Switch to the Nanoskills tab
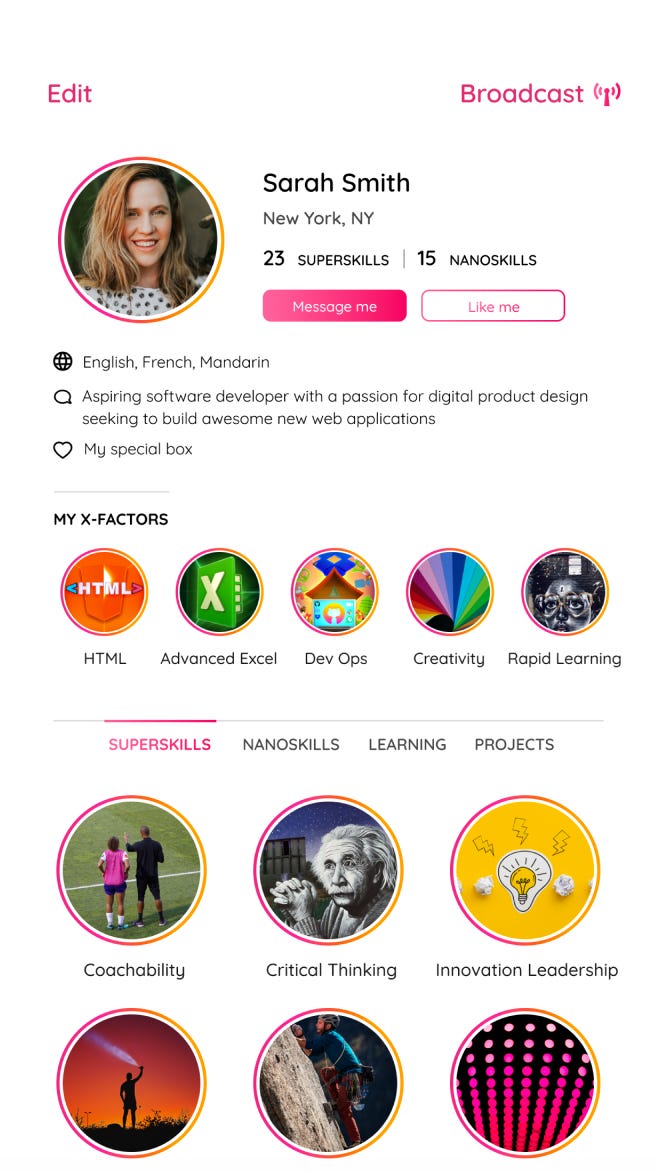This screenshot has width=657, height=1172. click(291, 744)
